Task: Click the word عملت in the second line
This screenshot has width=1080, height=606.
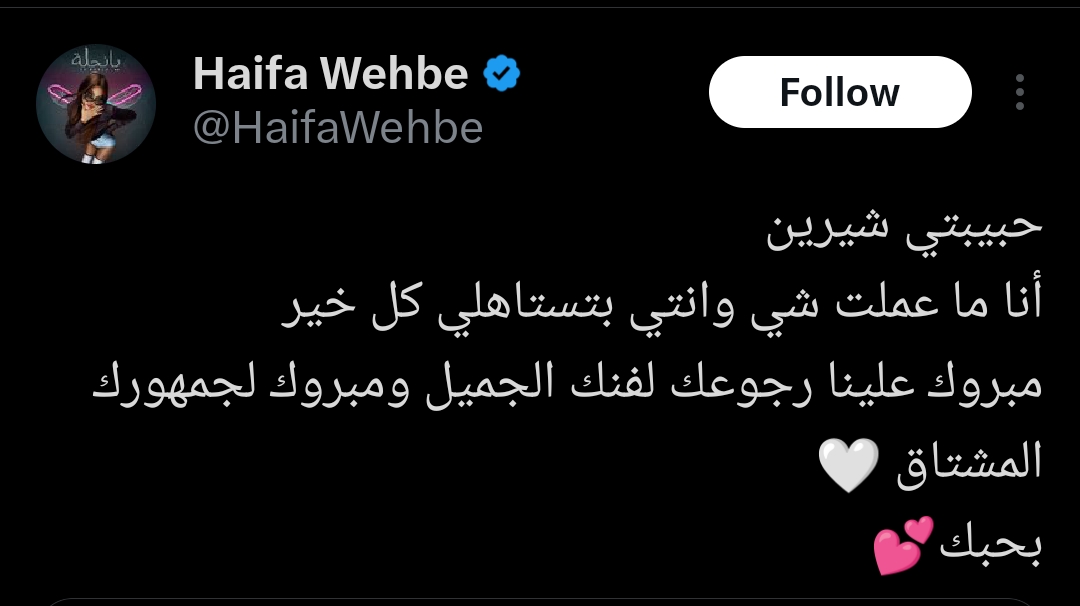Action: (887, 304)
